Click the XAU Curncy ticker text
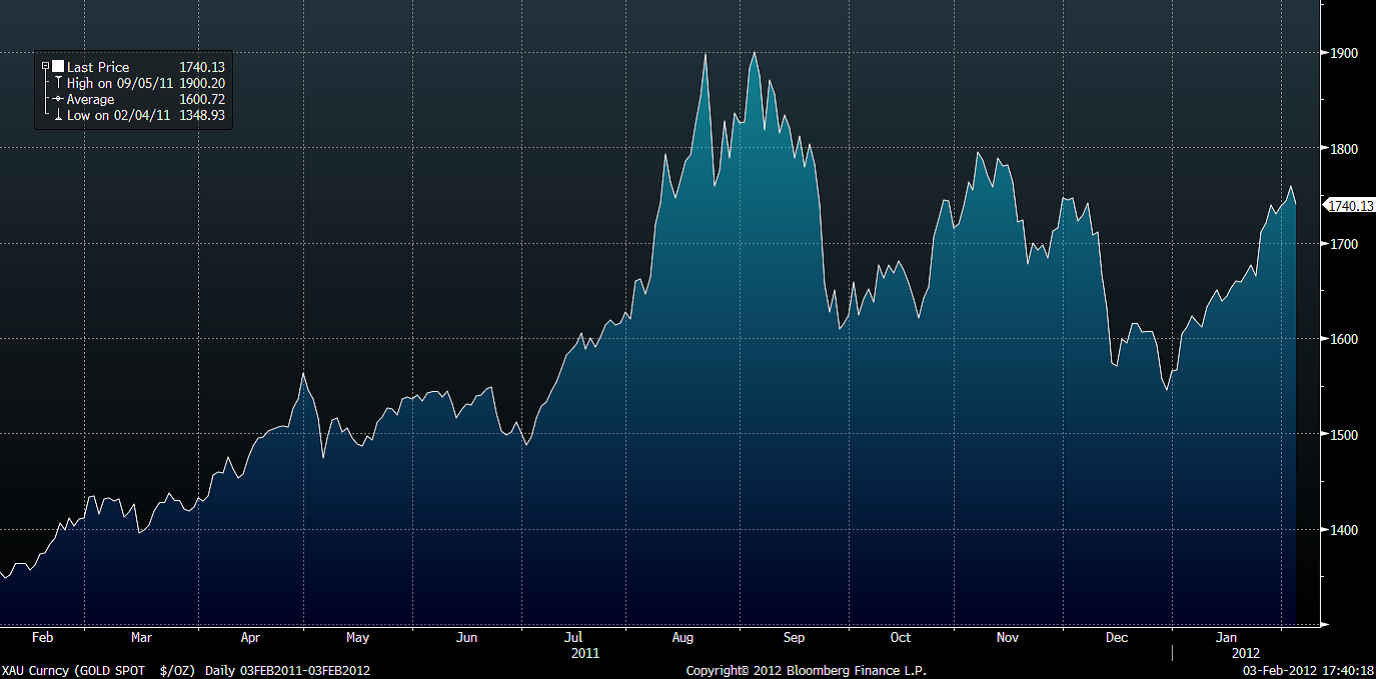The image size is (1376, 679). (x=35, y=670)
